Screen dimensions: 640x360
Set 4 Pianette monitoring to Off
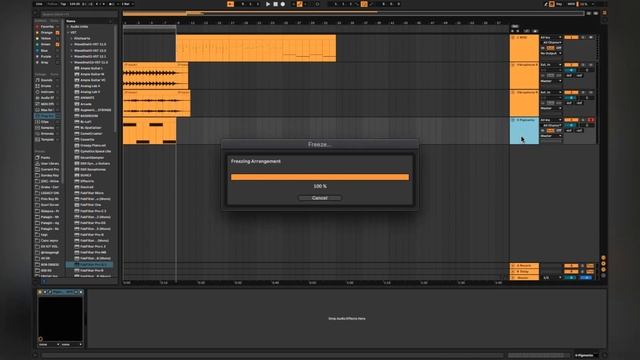click(559, 131)
